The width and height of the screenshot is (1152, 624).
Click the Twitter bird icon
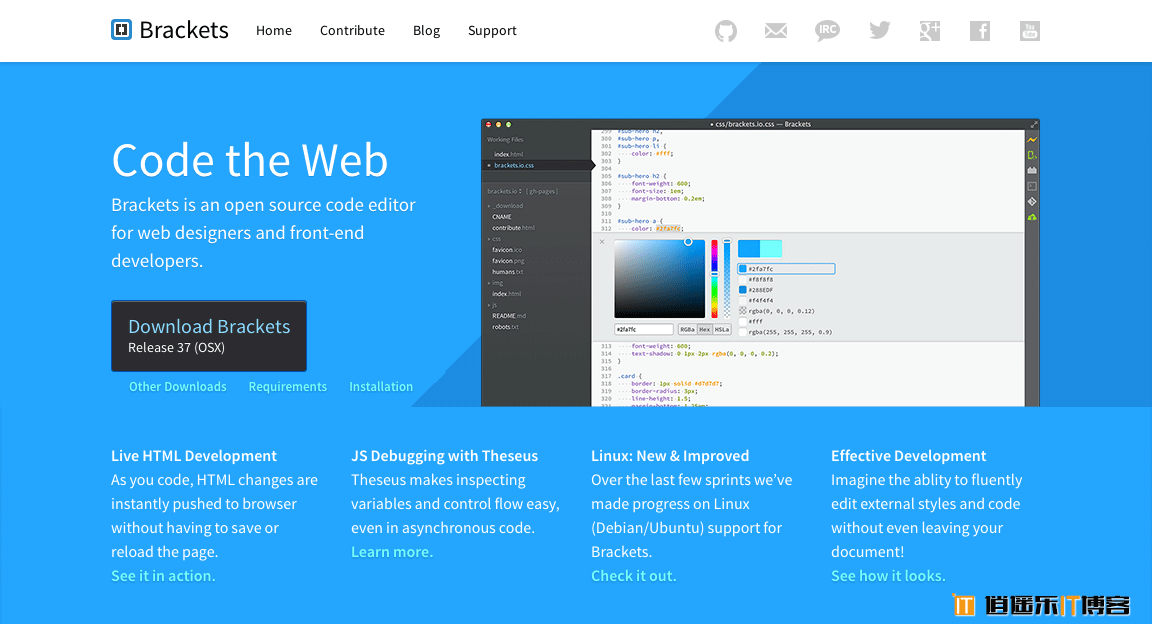[879, 31]
